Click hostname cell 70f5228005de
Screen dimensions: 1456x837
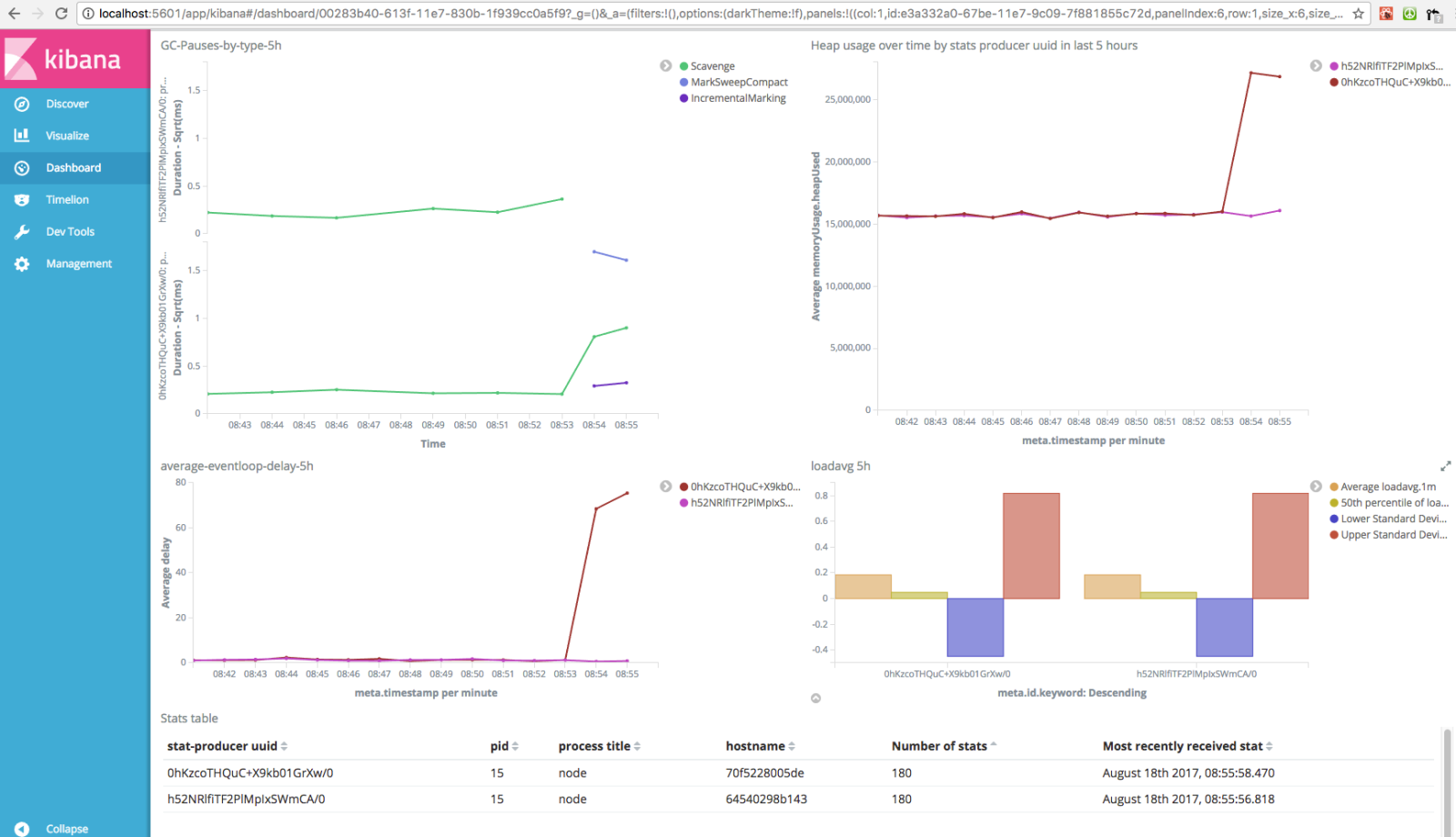764,773
